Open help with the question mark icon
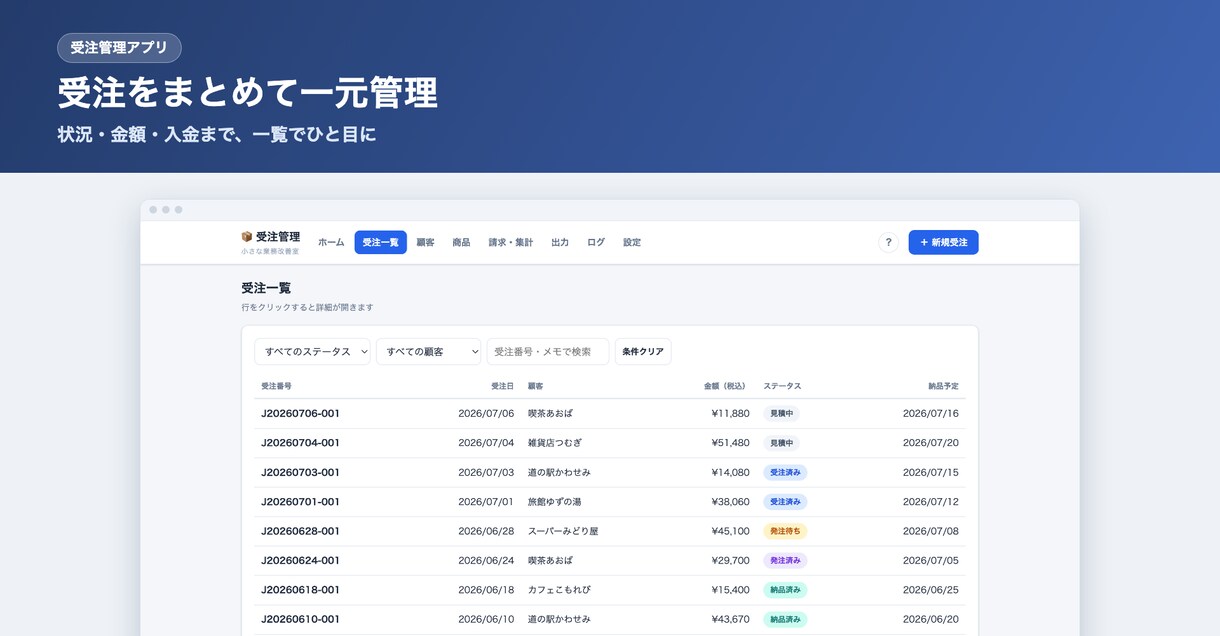 click(888, 242)
